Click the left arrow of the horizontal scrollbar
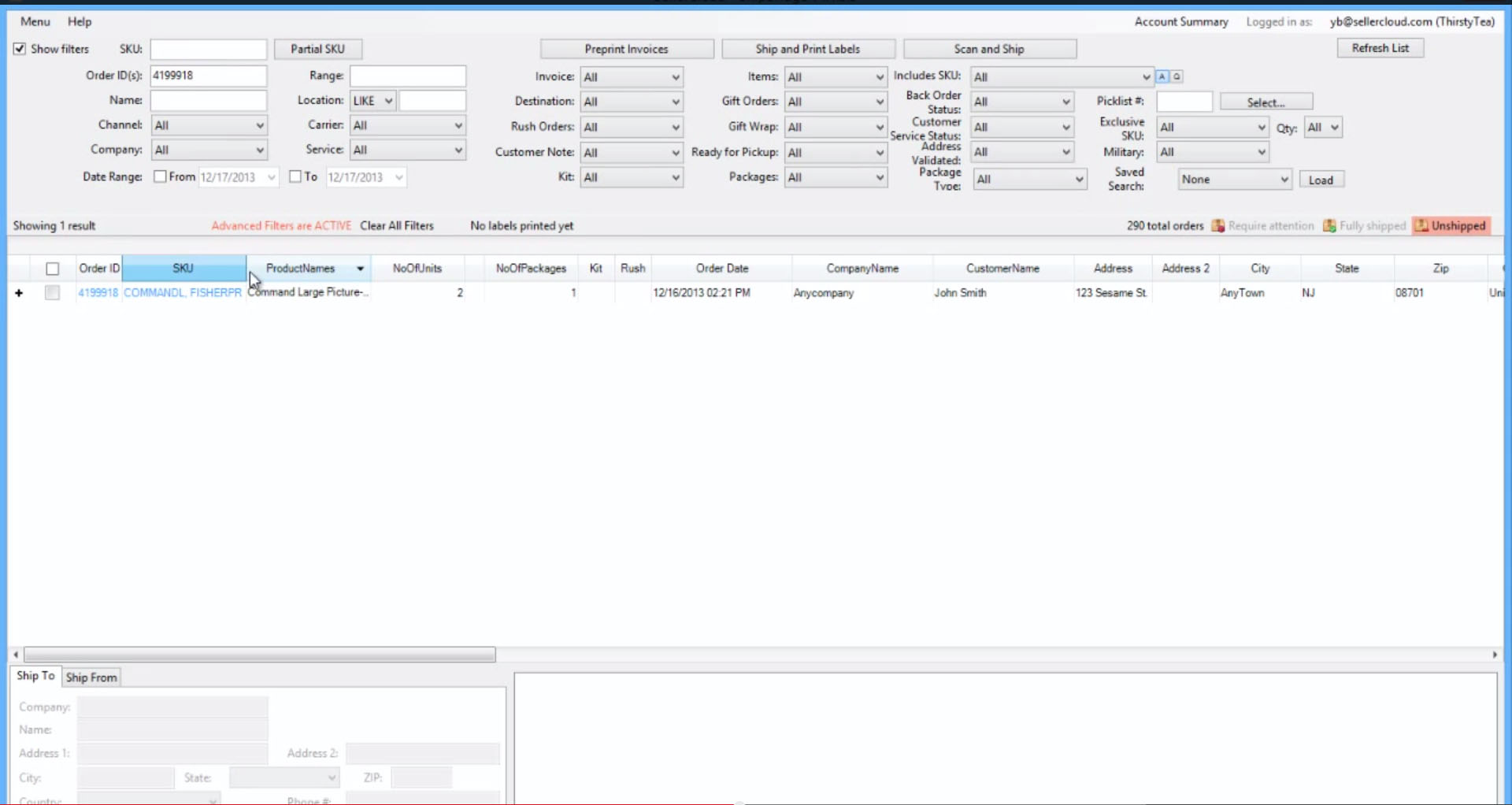1512x805 pixels. point(16,655)
